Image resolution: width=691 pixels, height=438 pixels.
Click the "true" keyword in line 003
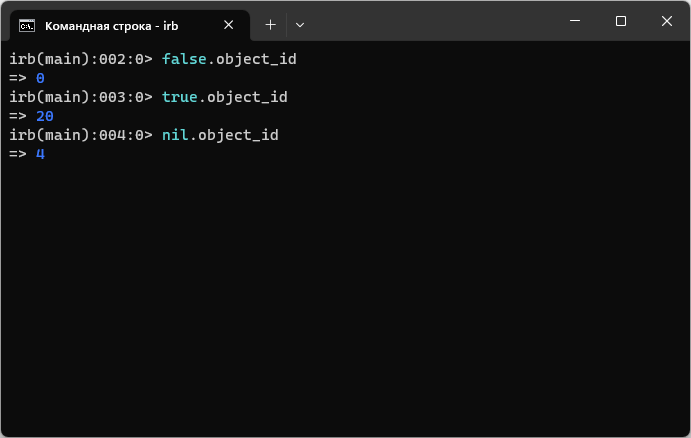pyautogui.click(x=179, y=97)
